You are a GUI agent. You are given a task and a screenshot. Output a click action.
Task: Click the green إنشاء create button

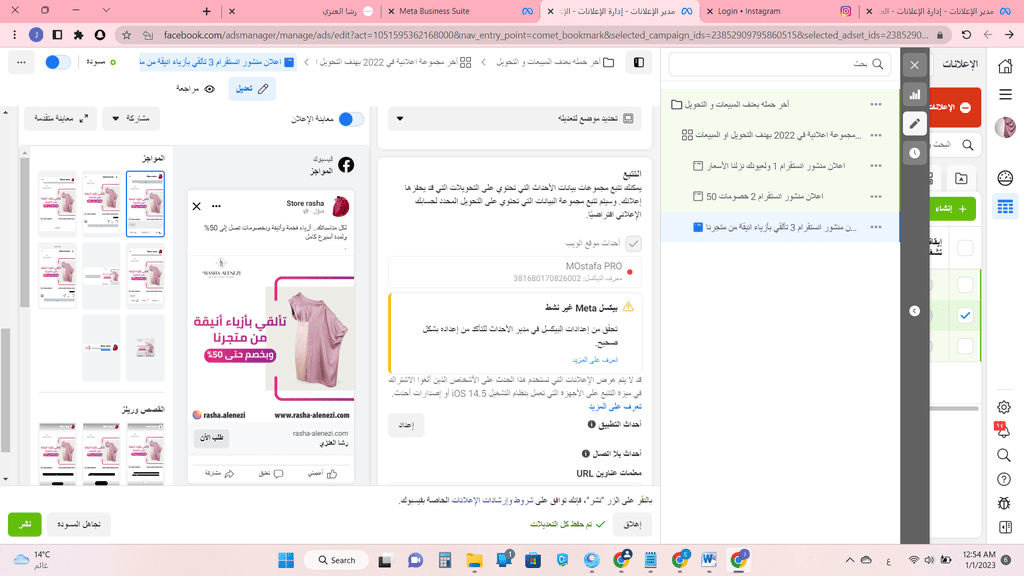tap(952, 208)
